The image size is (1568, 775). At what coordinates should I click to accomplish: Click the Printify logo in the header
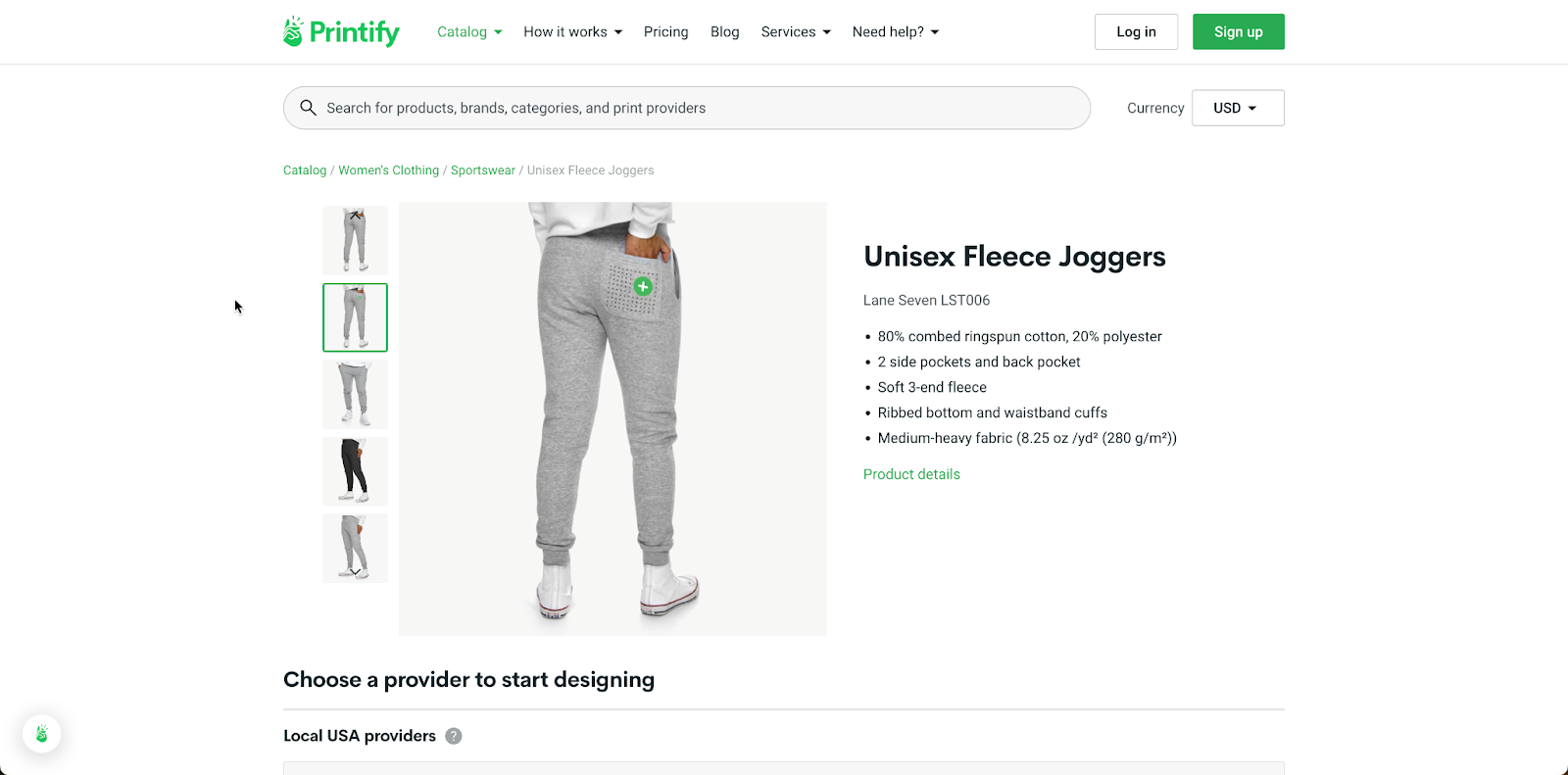point(340,31)
